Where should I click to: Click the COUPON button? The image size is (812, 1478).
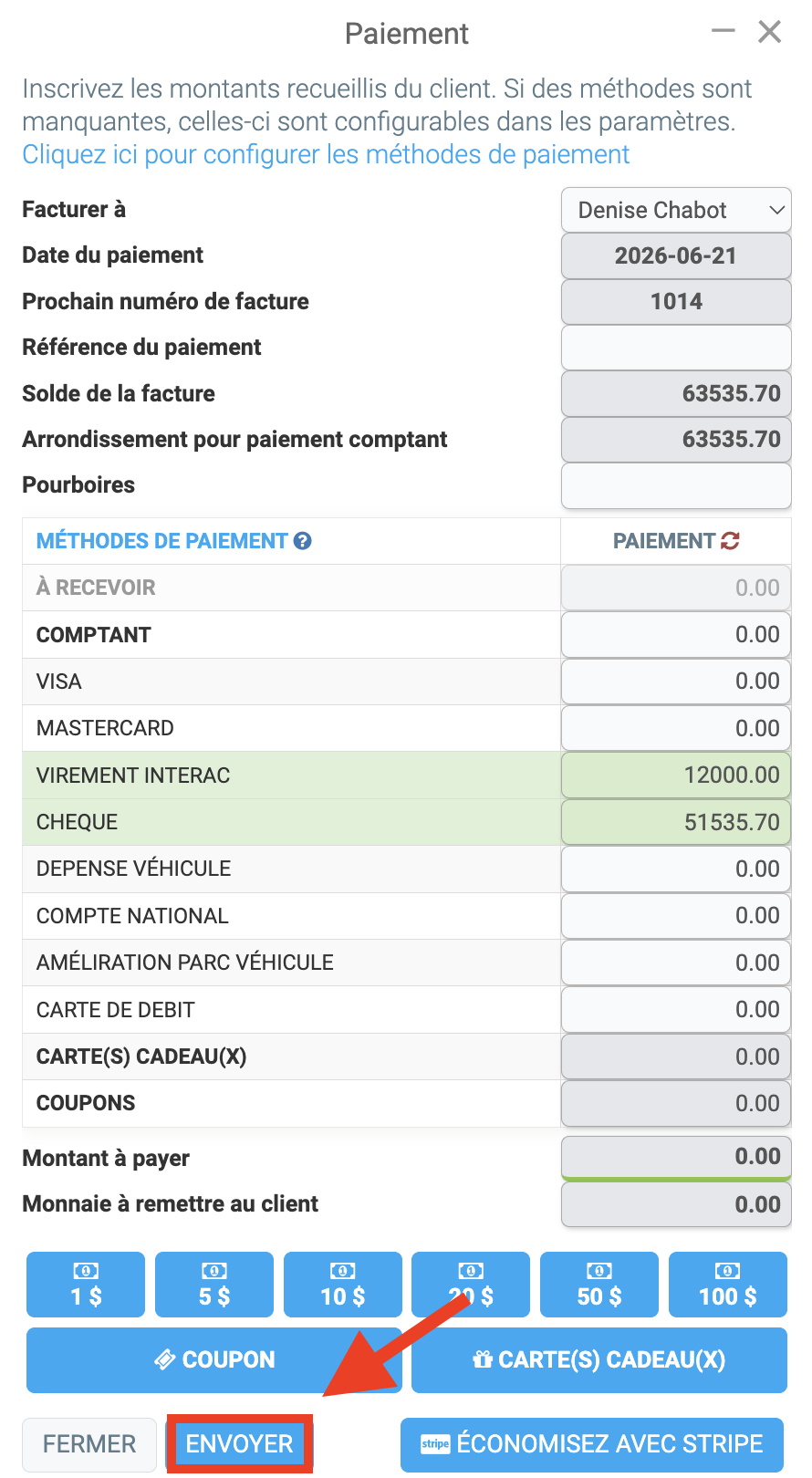pyautogui.click(x=214, y=1359)
